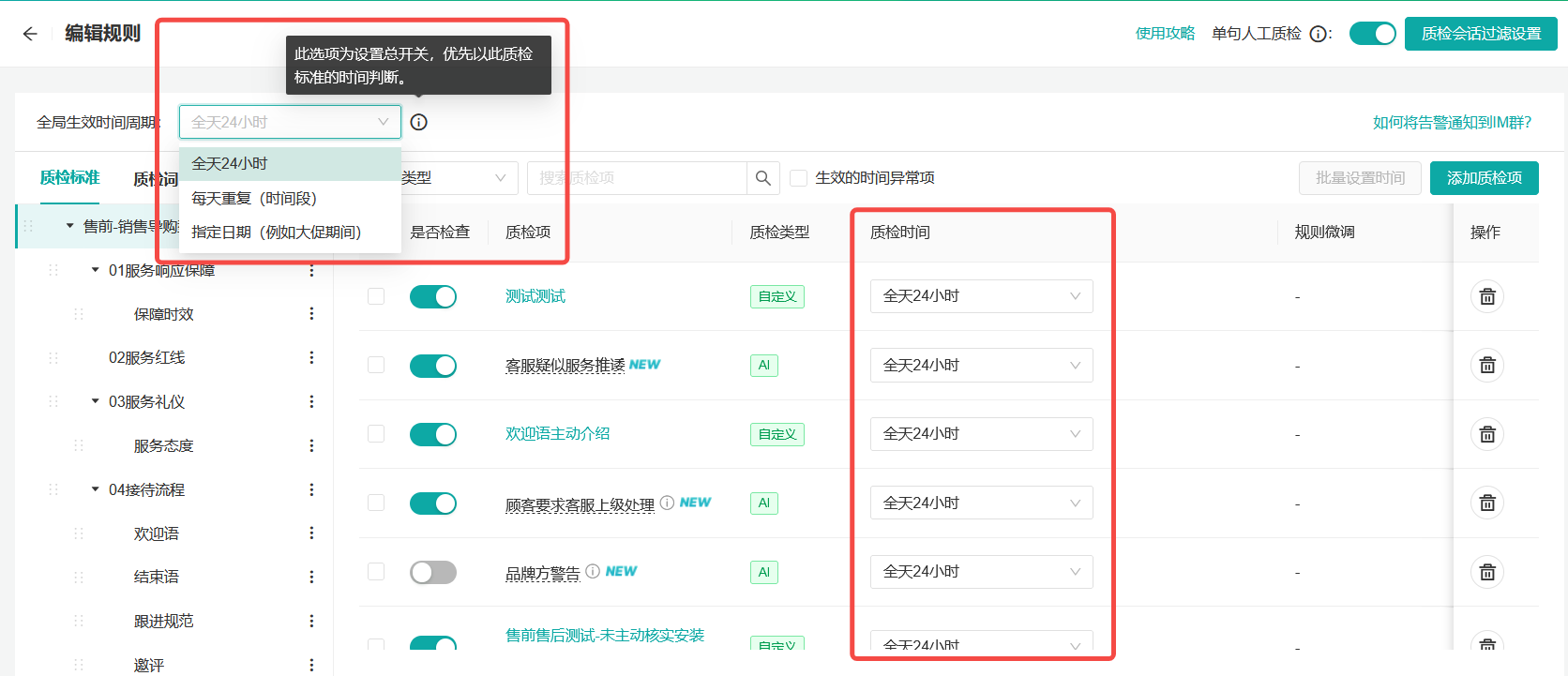Open more menu for 欢迎语 tree item

point(311,533)
